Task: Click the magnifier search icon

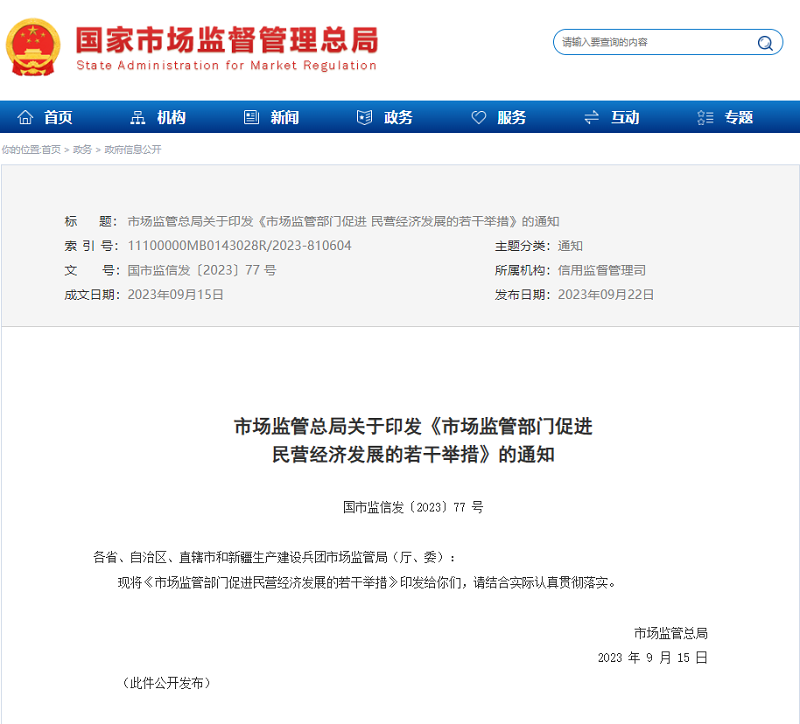Action: 764,42
